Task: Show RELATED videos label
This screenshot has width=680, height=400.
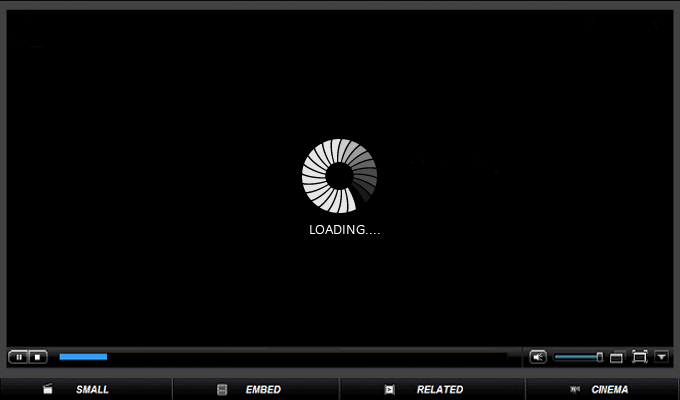Action: (x=440, y=390)
